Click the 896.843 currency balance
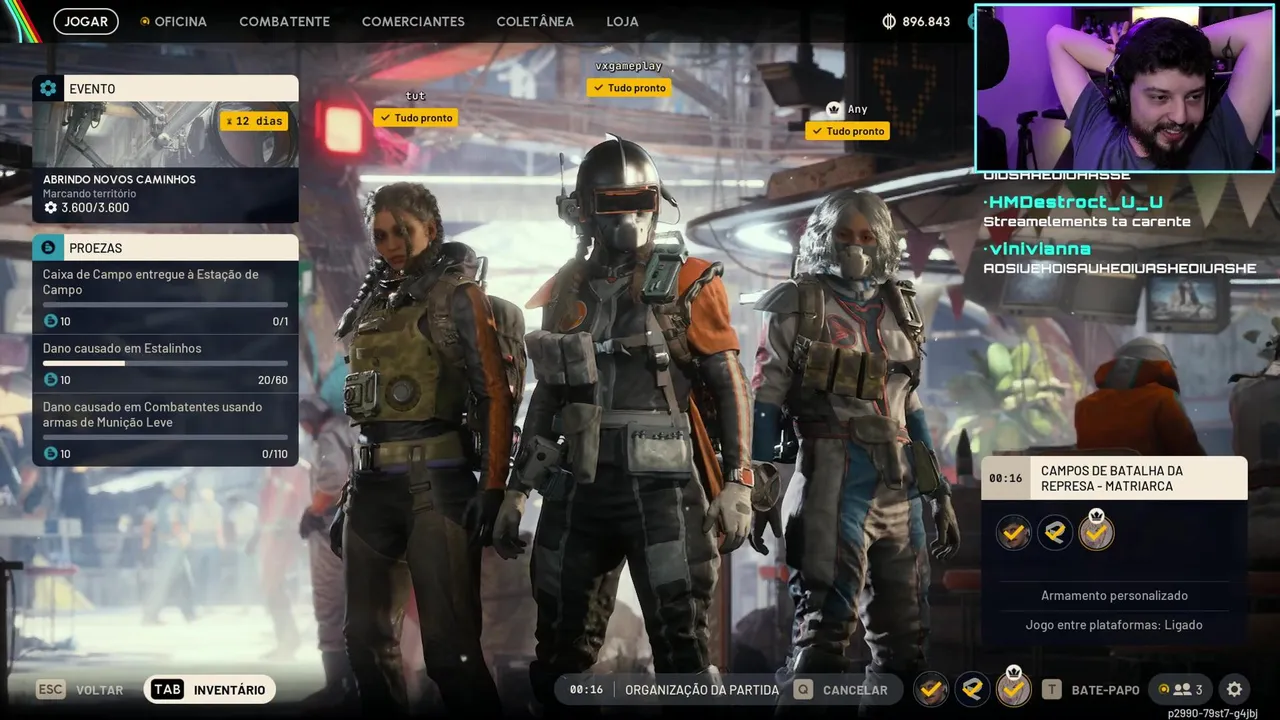This screenshot has height=720, width=1280. click(x=926, y=21)
